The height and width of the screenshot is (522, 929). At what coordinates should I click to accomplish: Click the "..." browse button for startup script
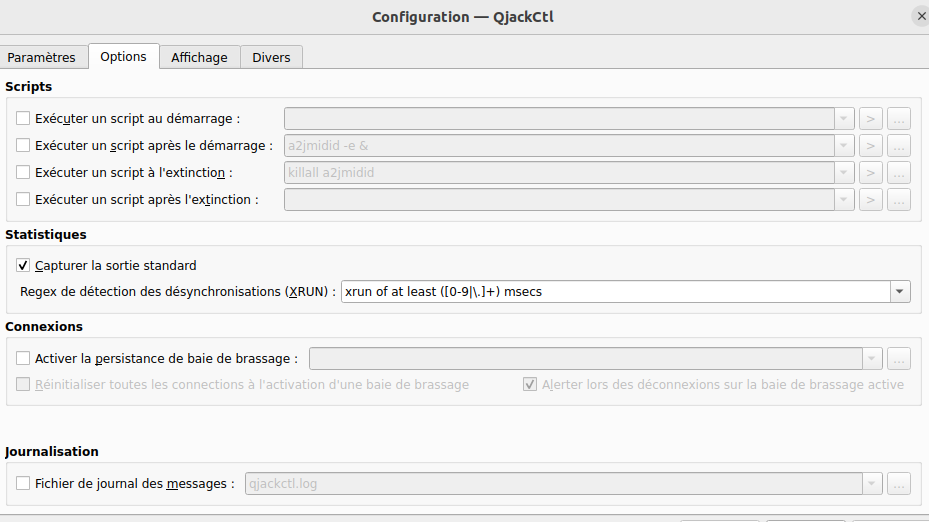pyautogui.click(x=899, y=119)
